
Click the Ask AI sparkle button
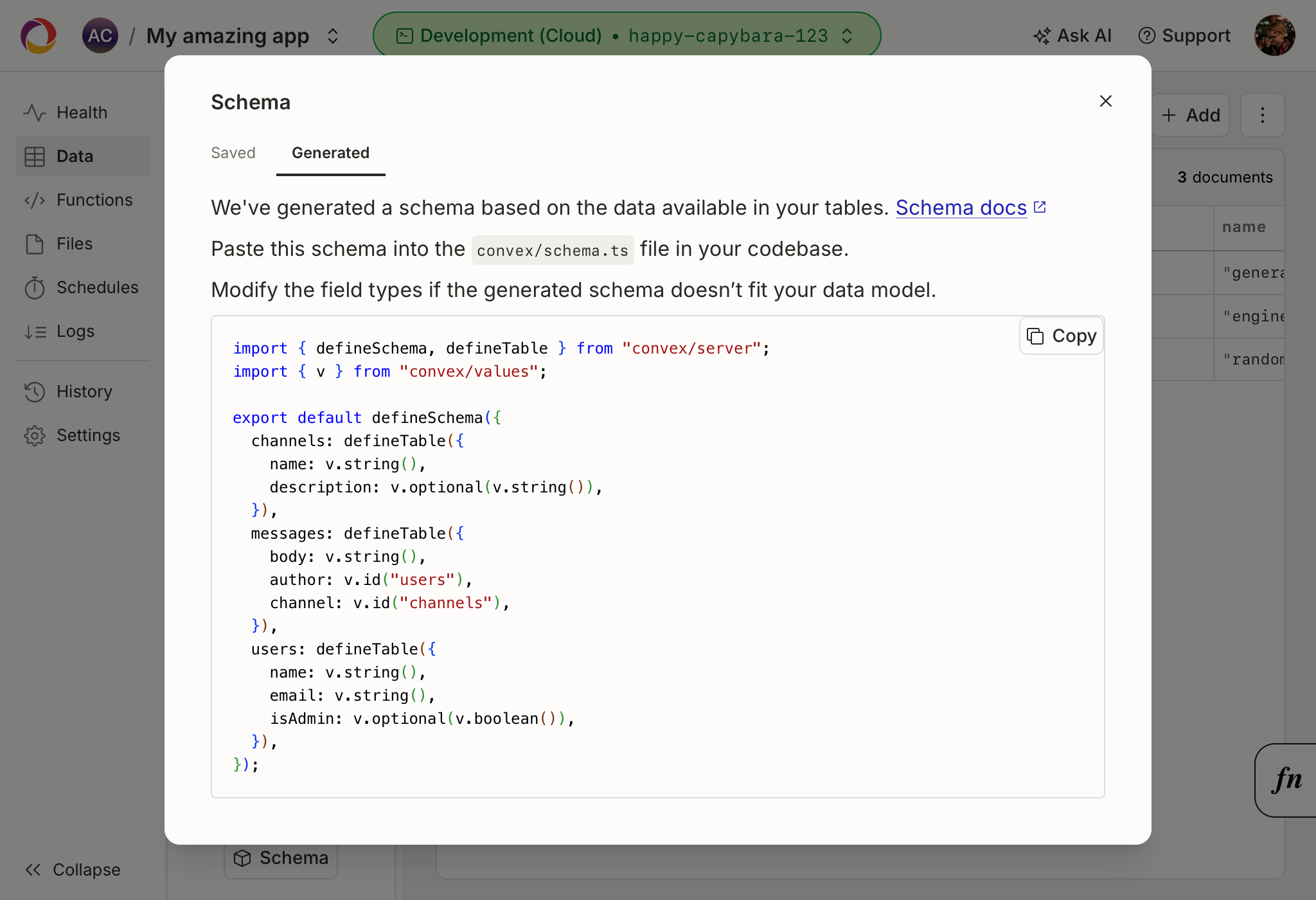pos(1072,35)
